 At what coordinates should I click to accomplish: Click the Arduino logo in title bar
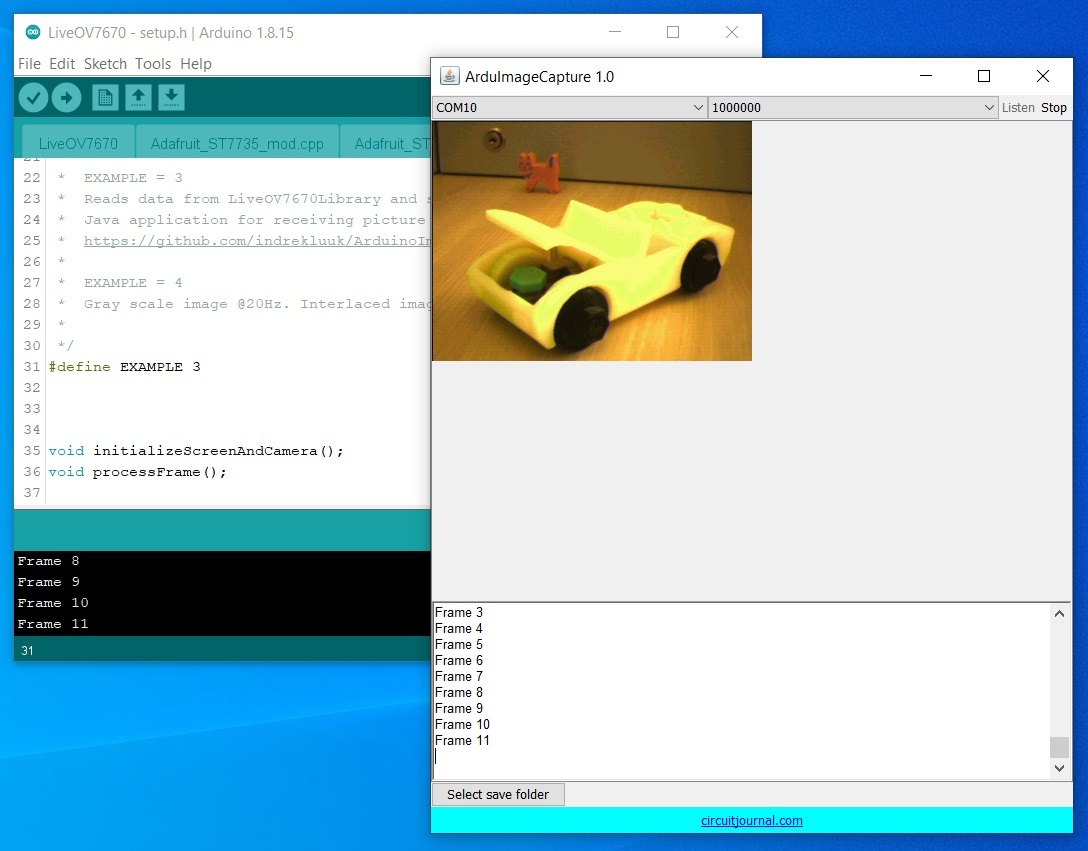click(33, 32)
